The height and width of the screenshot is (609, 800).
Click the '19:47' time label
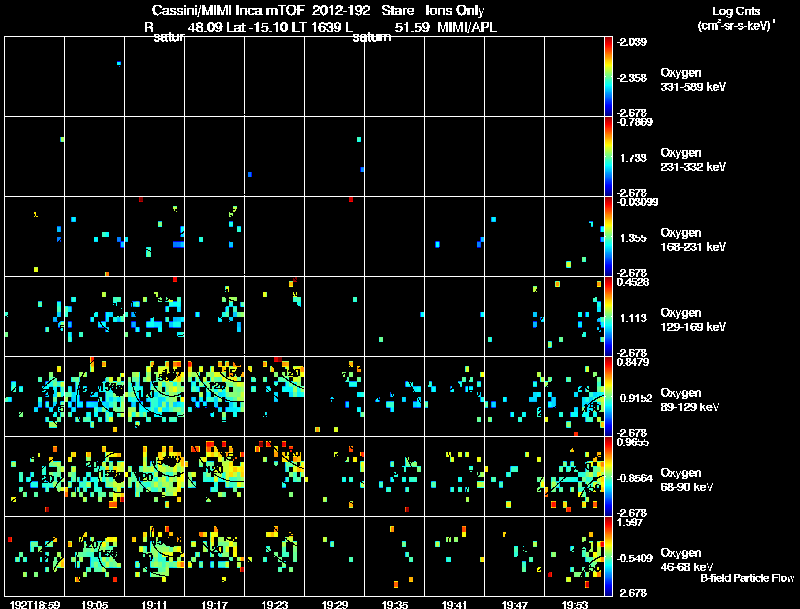coord(514,605)
